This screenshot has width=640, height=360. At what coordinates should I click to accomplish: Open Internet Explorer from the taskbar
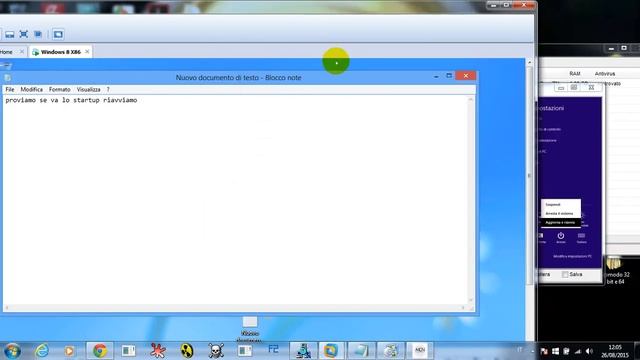pyautogui.click(x=42, y=351)
